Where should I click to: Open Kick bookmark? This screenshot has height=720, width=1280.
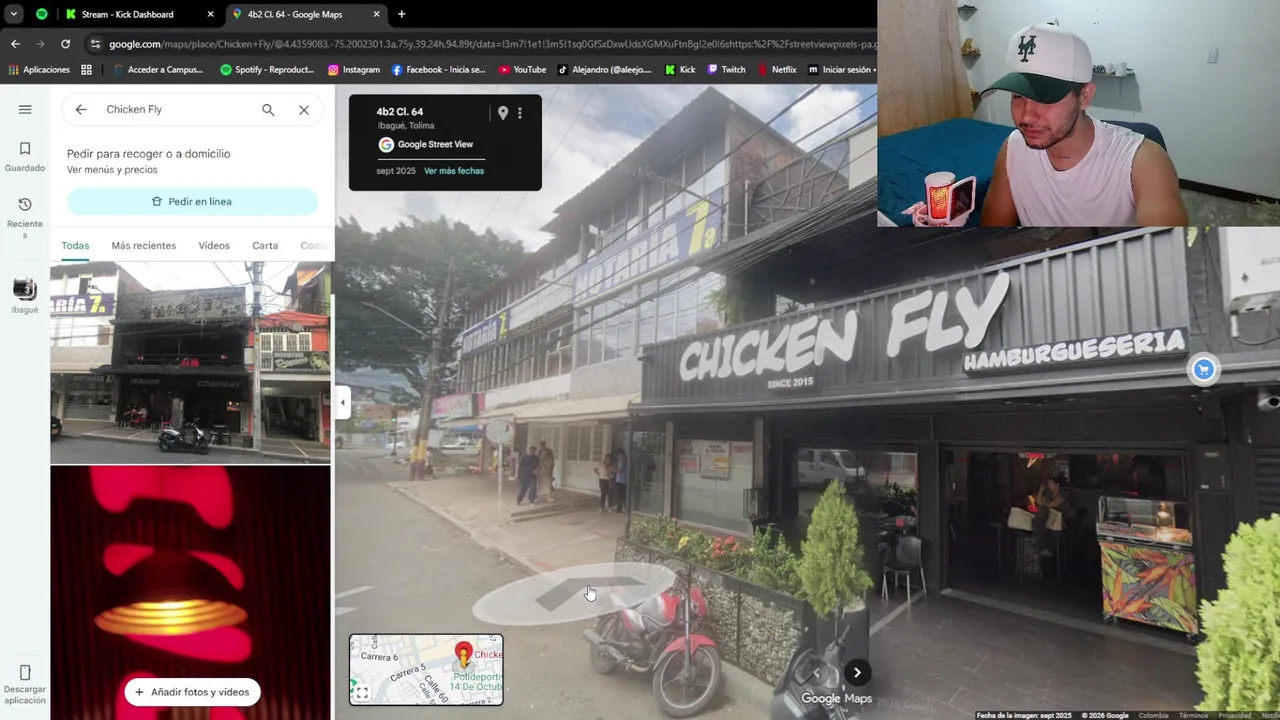click(x=679, y=70)
